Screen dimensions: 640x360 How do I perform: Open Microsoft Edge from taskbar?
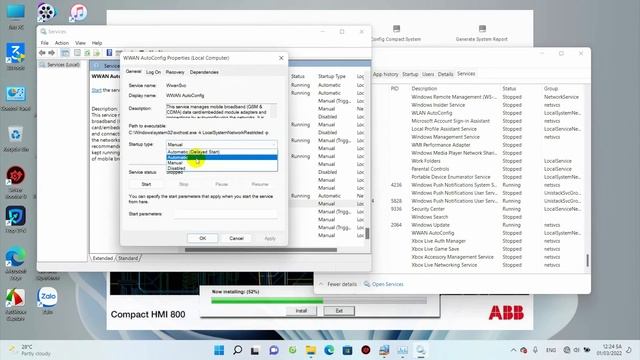[x=329, y=350]
